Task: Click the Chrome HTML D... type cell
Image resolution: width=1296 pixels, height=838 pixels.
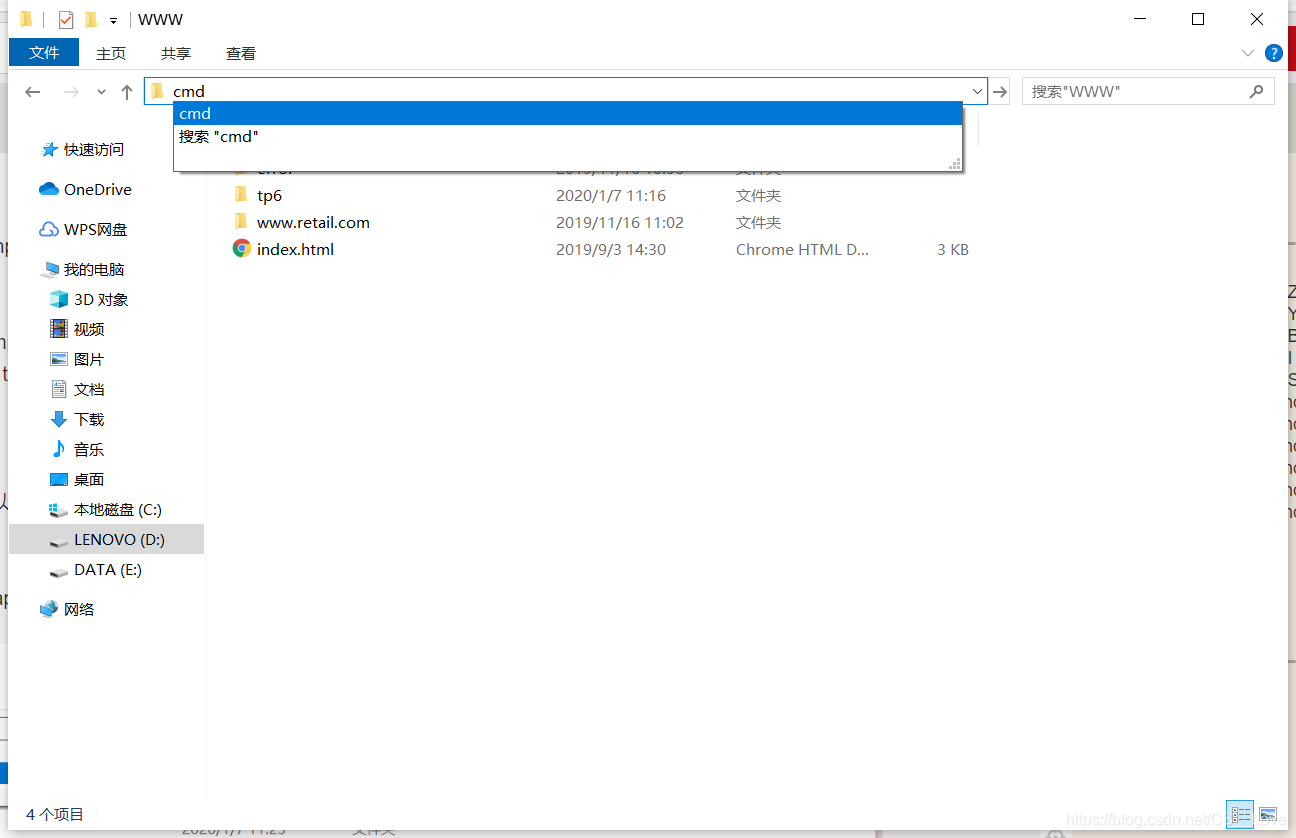Action: click(803, 250)
